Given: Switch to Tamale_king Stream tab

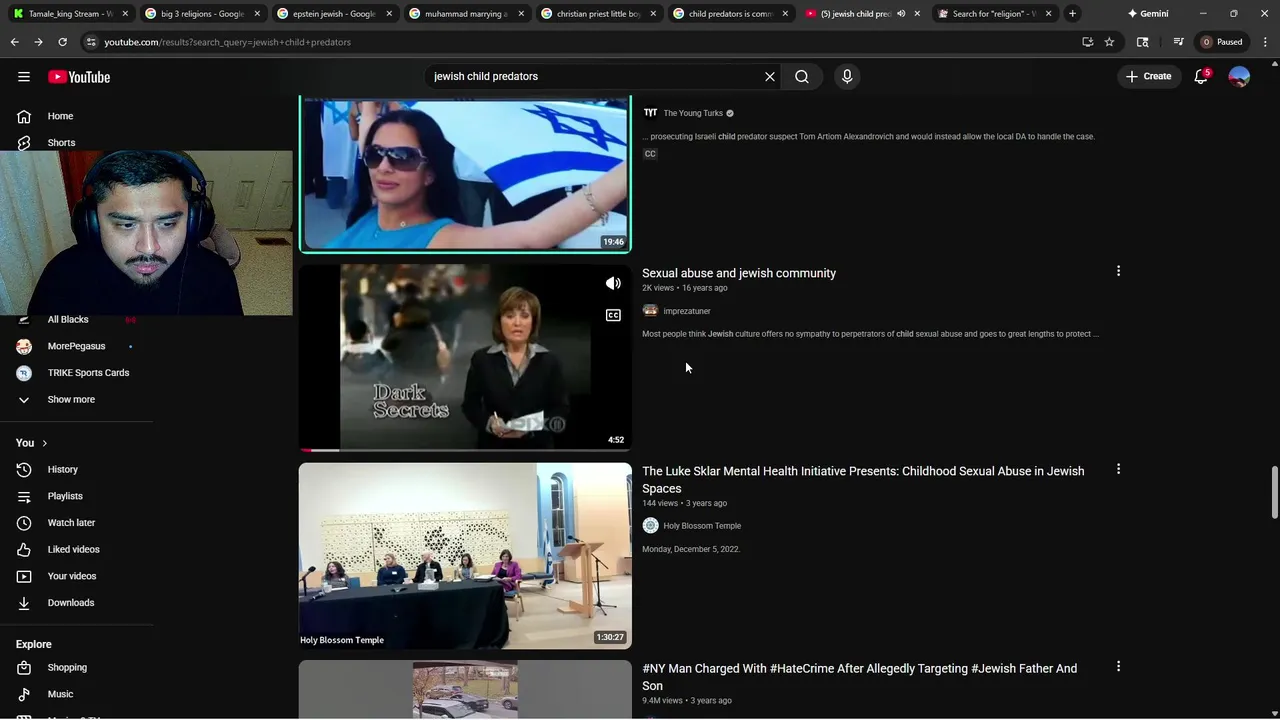Looking at the screenshot, I should 70,14.
